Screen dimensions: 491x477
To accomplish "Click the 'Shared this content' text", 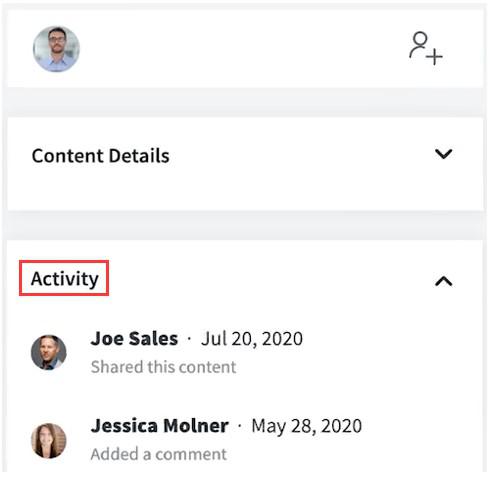I will (163, 367).
